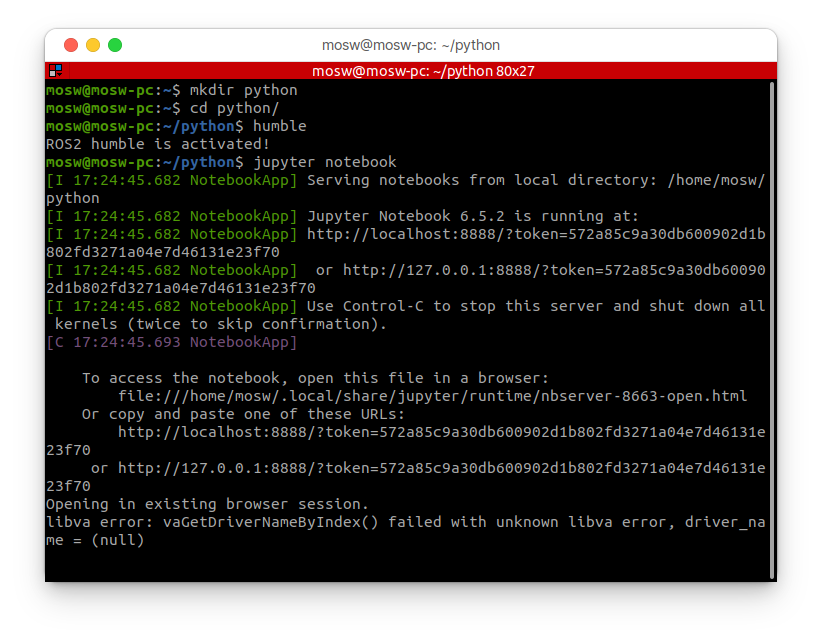This screenshot has width=822, height=643.
Task: Click the 'humble' command text
Action: [279, 126]
